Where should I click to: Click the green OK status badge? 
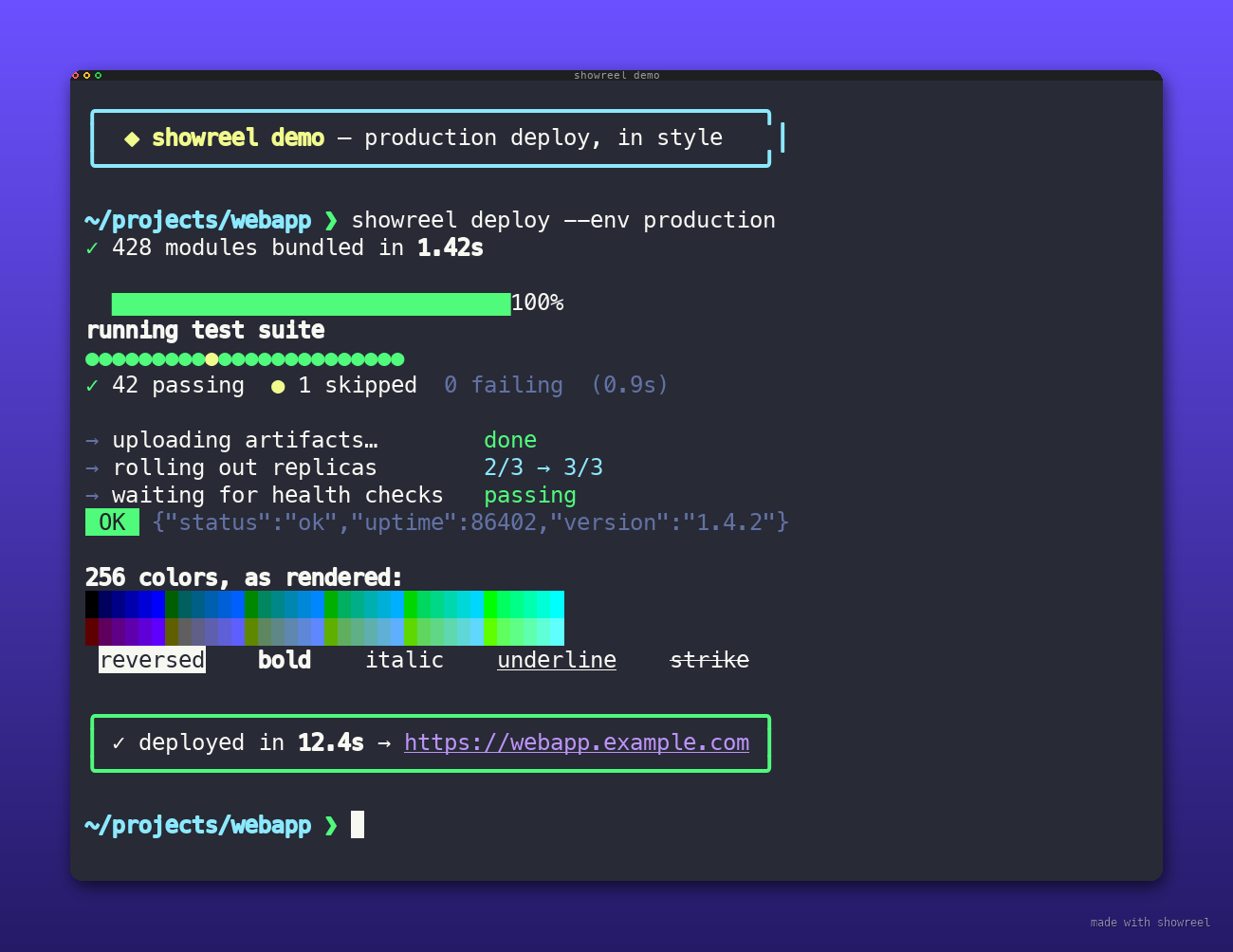[112, 522]
